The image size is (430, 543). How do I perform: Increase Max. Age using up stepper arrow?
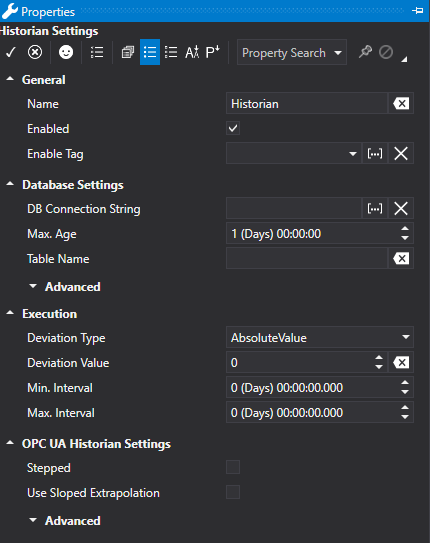(405, 229)
